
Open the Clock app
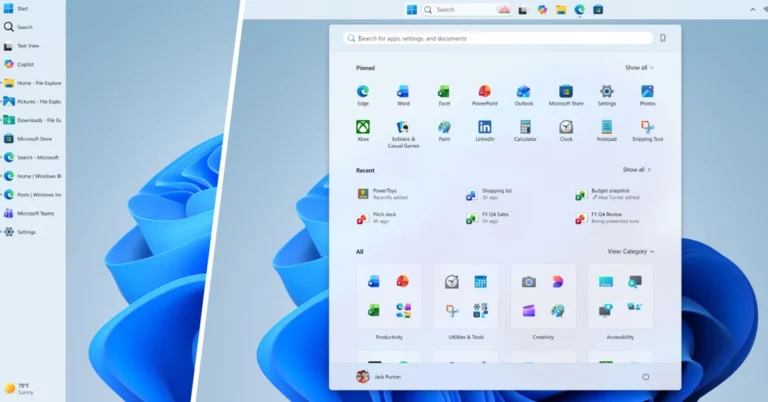pos(566,131)
